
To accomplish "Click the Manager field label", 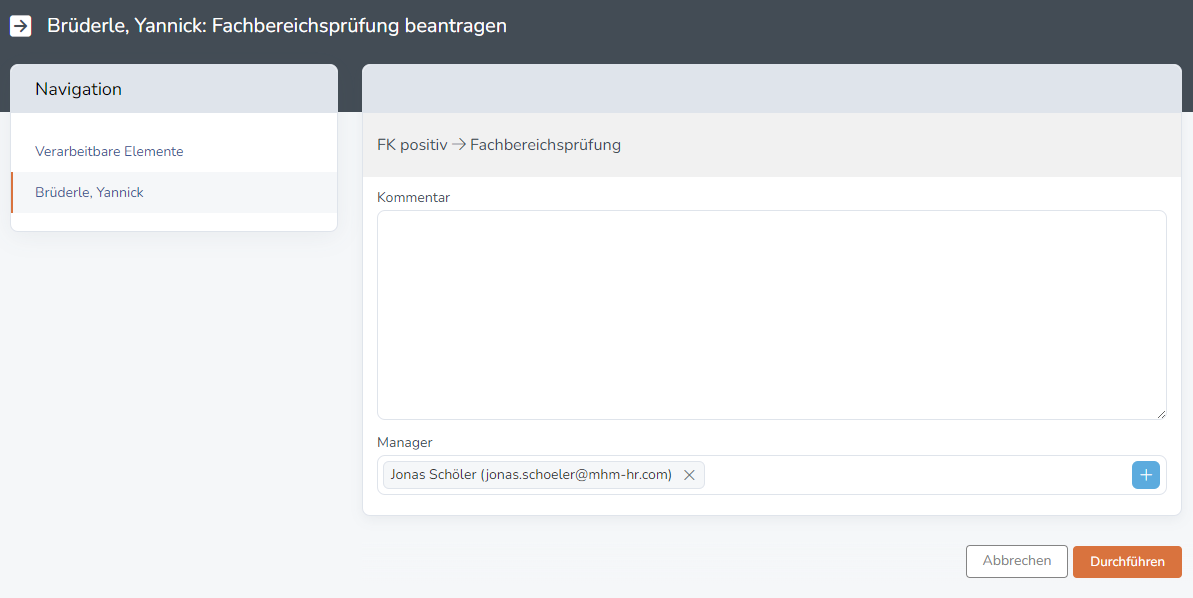I will [x=405, y=442].
